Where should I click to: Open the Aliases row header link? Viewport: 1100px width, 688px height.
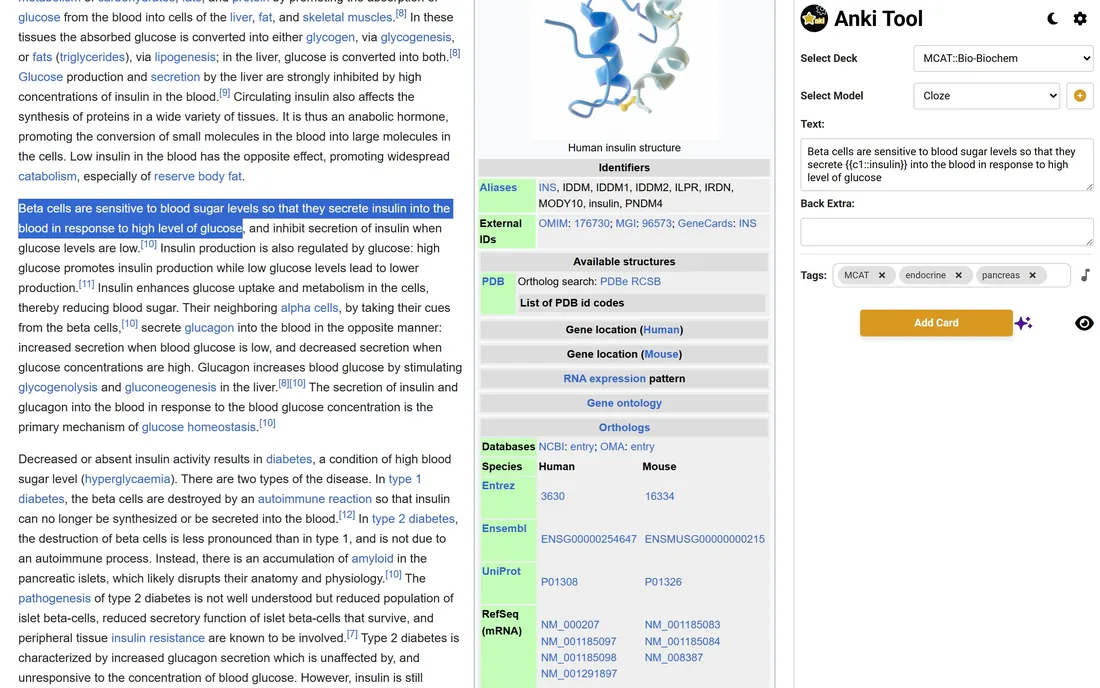pos(498,187)
